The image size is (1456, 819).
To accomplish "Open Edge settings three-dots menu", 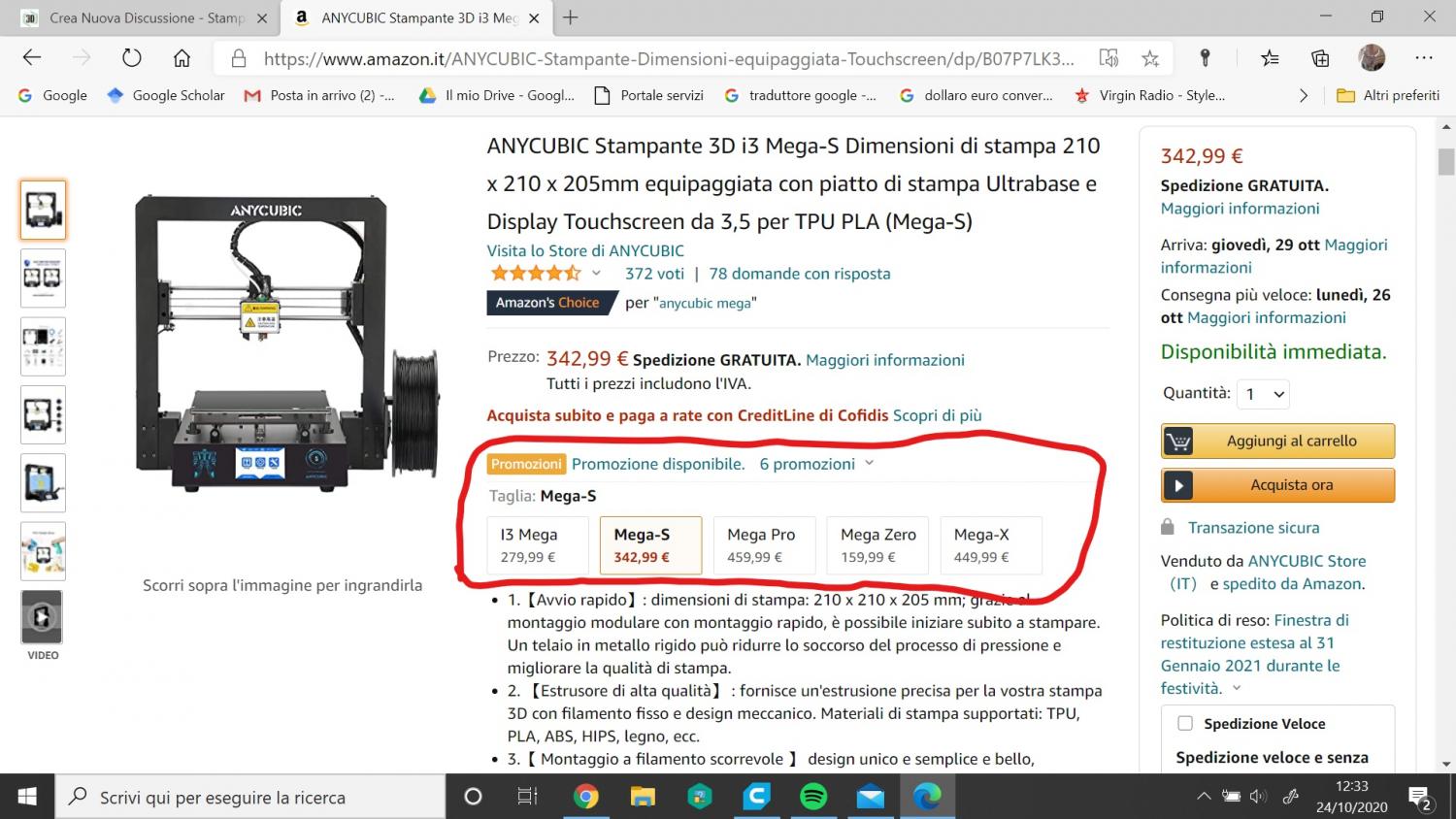I will click(x=1423, y=58).
